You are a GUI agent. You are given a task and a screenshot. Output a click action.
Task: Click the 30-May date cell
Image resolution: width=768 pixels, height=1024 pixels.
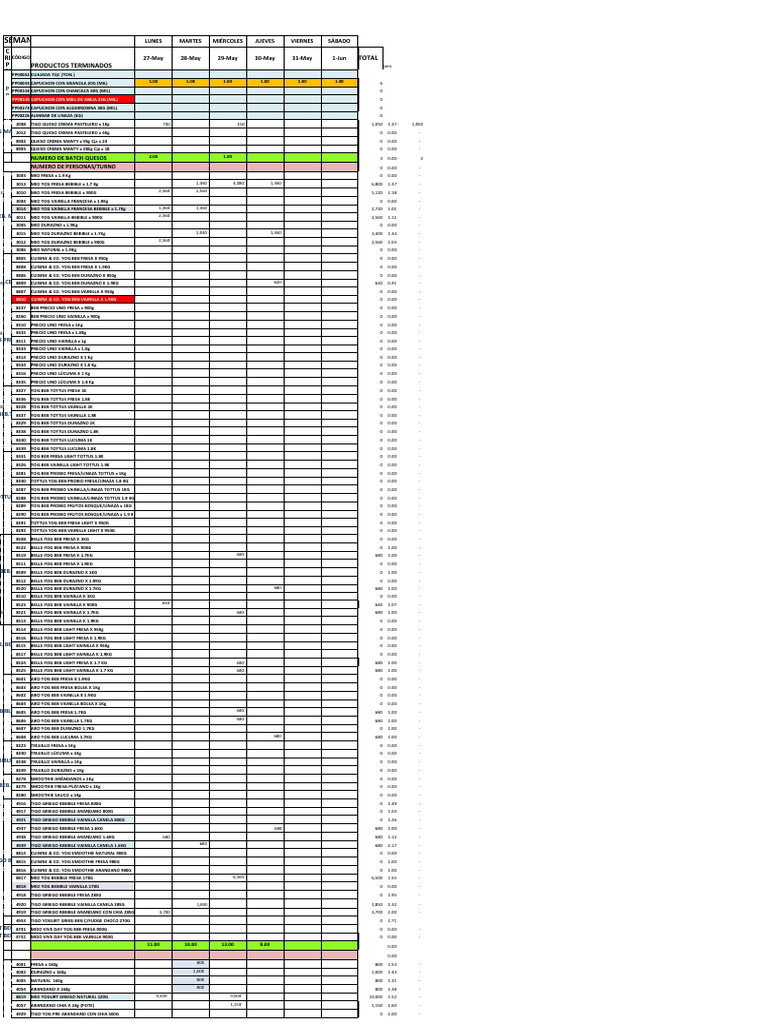point(265,58)
